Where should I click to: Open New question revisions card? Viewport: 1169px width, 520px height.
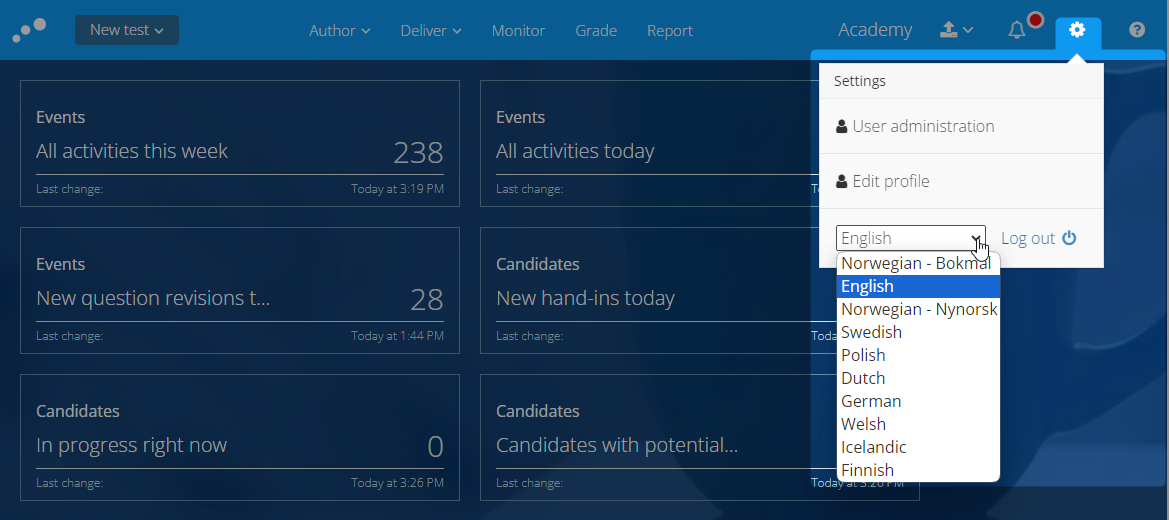point(240,290)
